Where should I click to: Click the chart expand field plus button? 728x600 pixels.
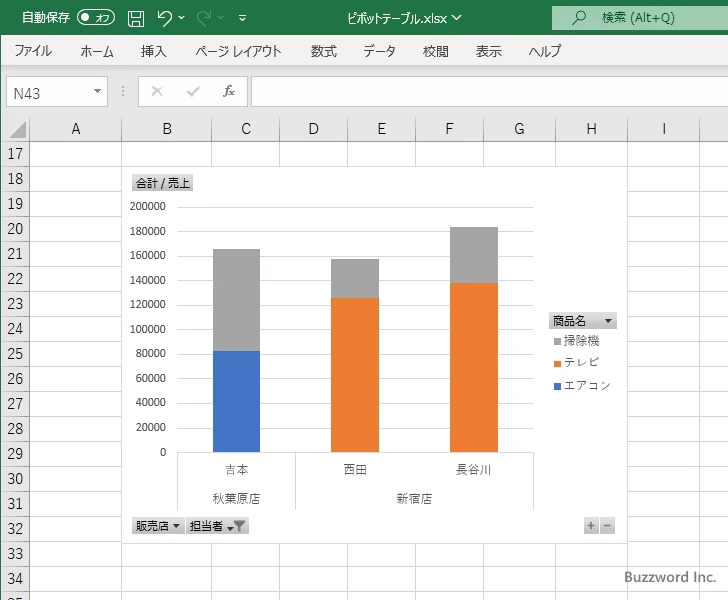(591, 526)
